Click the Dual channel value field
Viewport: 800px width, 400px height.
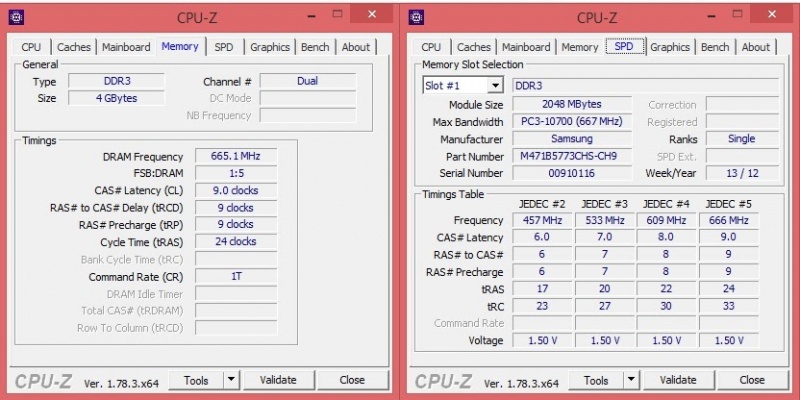(x=308, y=81)
